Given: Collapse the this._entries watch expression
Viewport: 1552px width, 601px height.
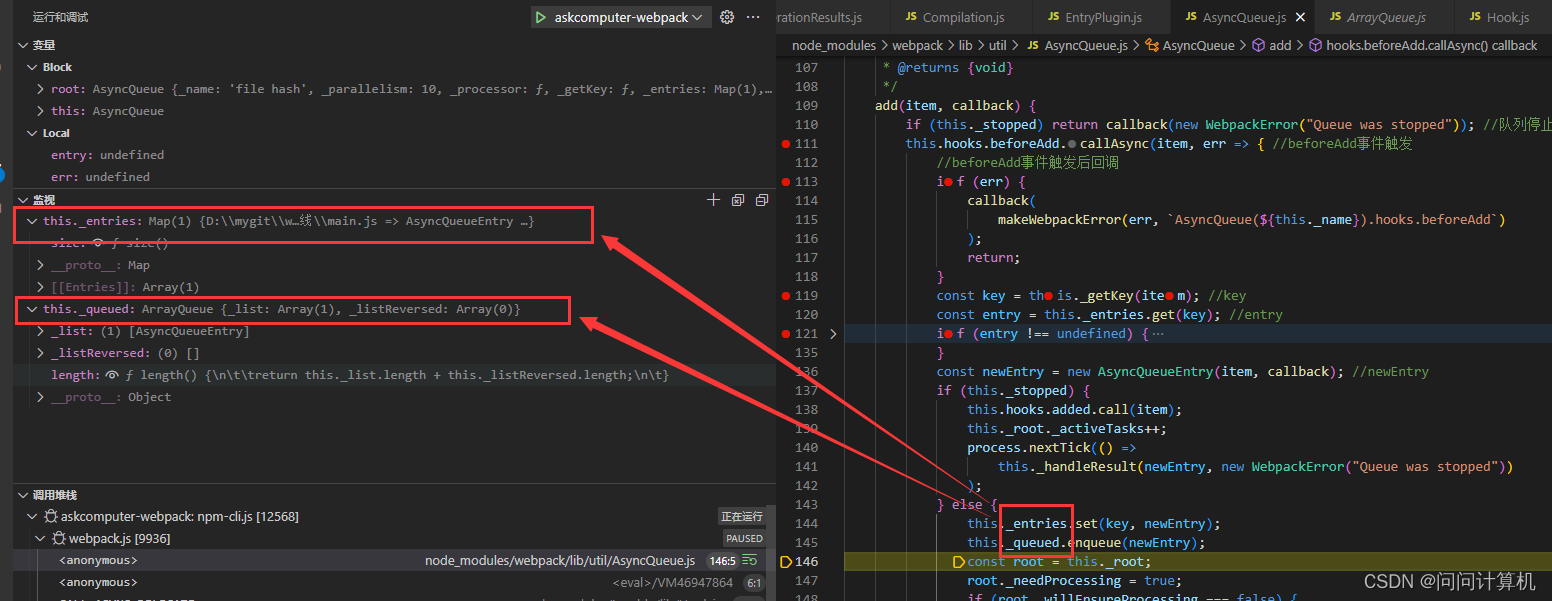Looking at the screenshot, I should click(x=33, y=221).
